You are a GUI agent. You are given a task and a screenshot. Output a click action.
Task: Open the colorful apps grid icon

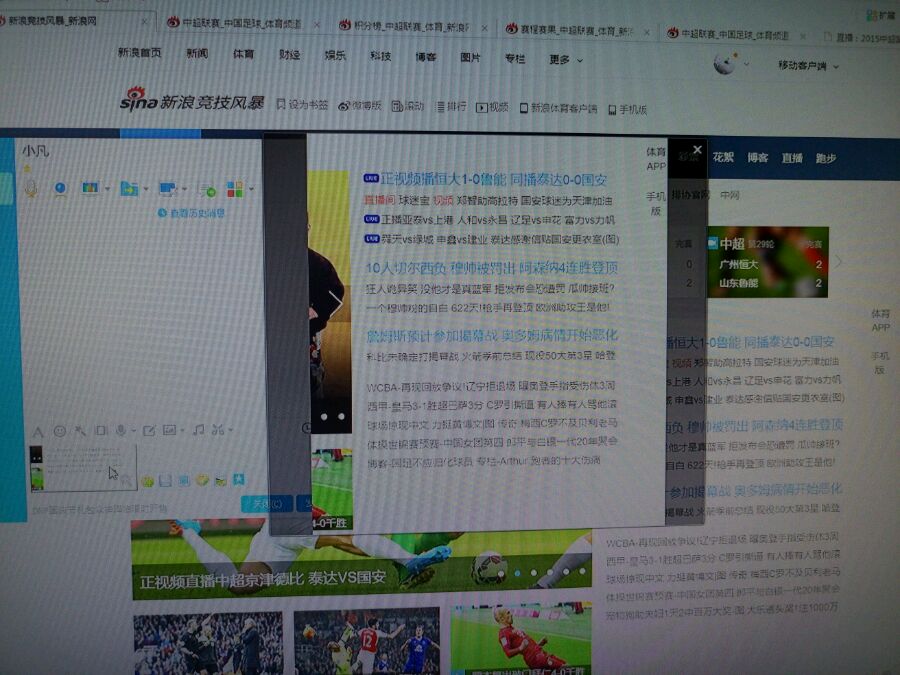[x=235, y=189]
